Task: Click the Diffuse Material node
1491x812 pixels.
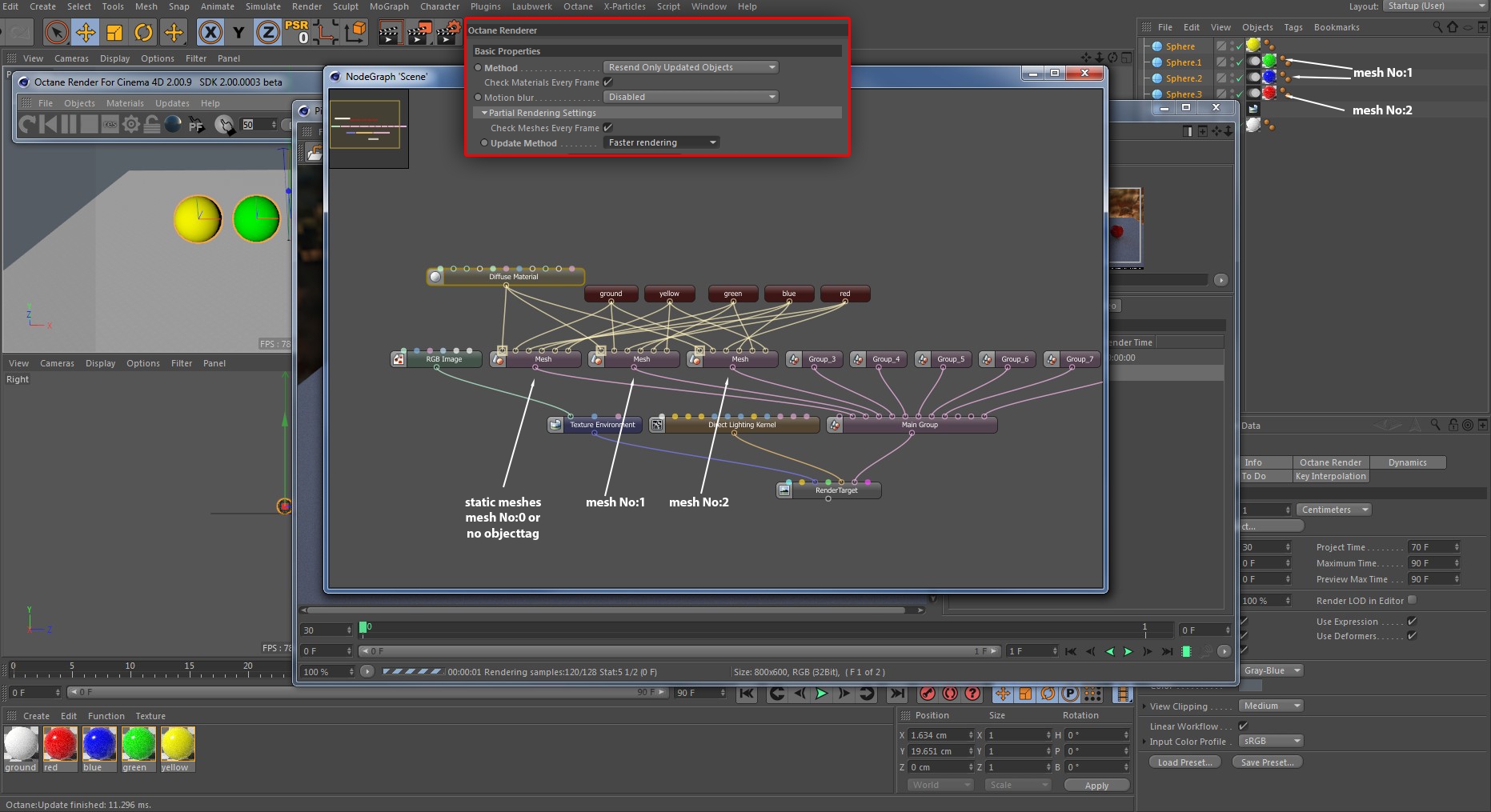Action: [506, 276]
